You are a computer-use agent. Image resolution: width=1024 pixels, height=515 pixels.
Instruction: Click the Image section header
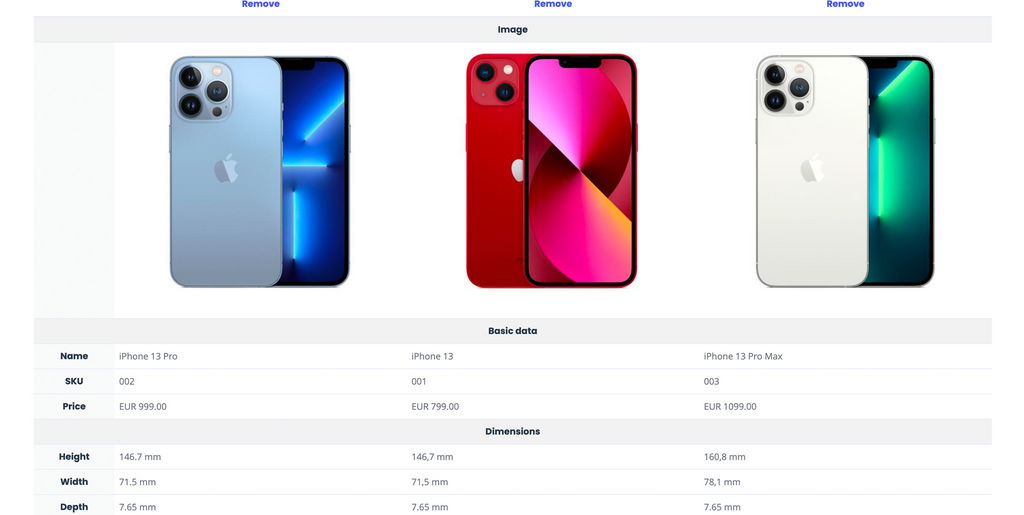513,29
